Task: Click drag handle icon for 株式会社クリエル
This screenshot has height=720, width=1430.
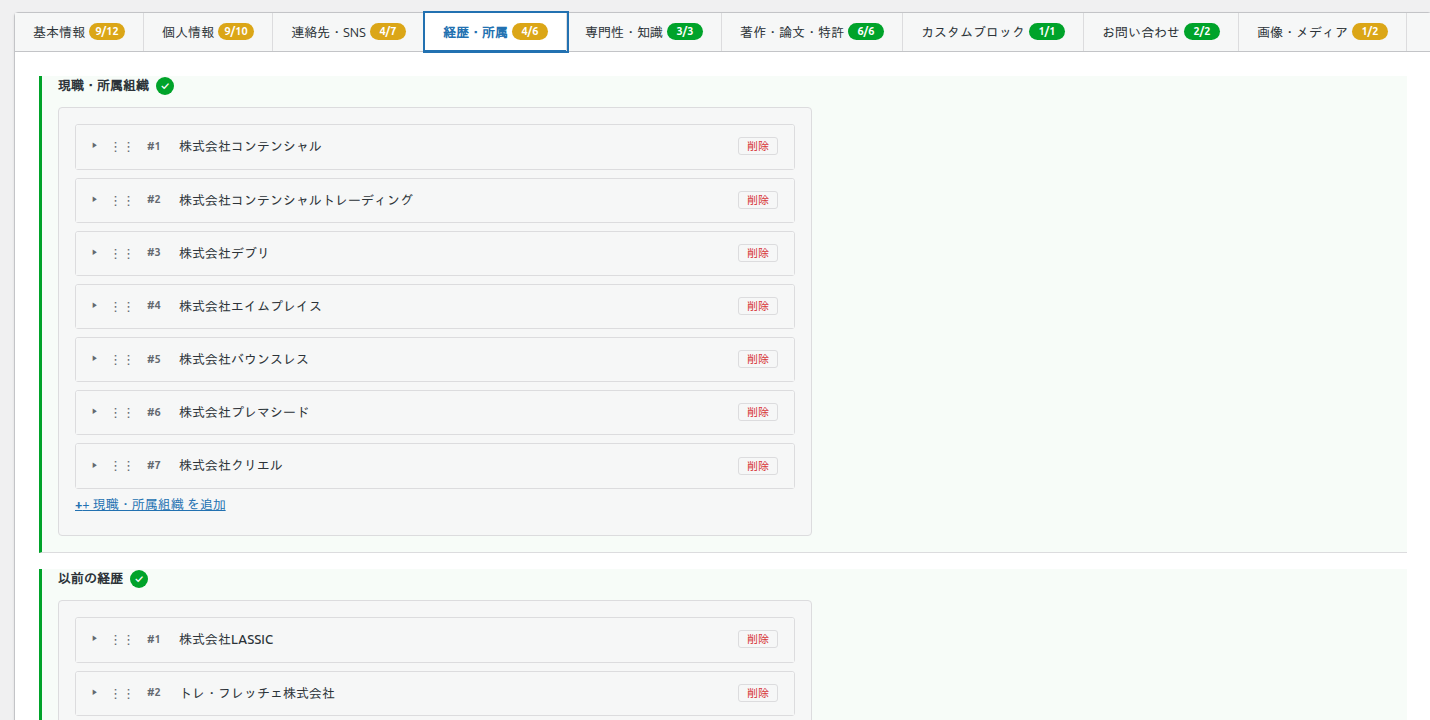Action: pyautogui.click(x=122, y=465)
